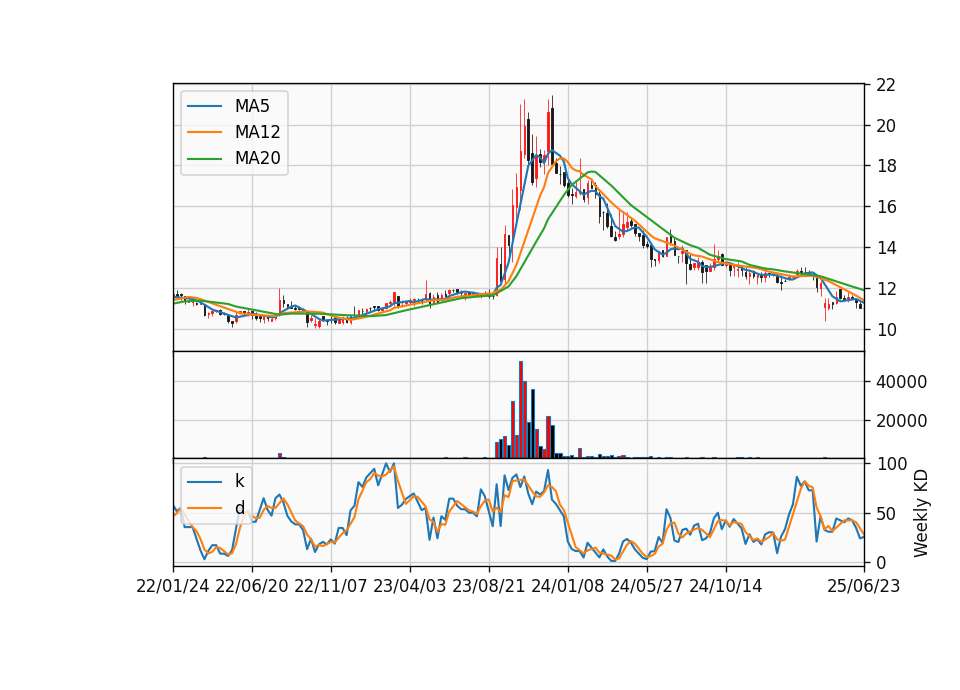This screenshot has width=960, height=690.
Task: Click the d legend label
Action: point(239,508)
